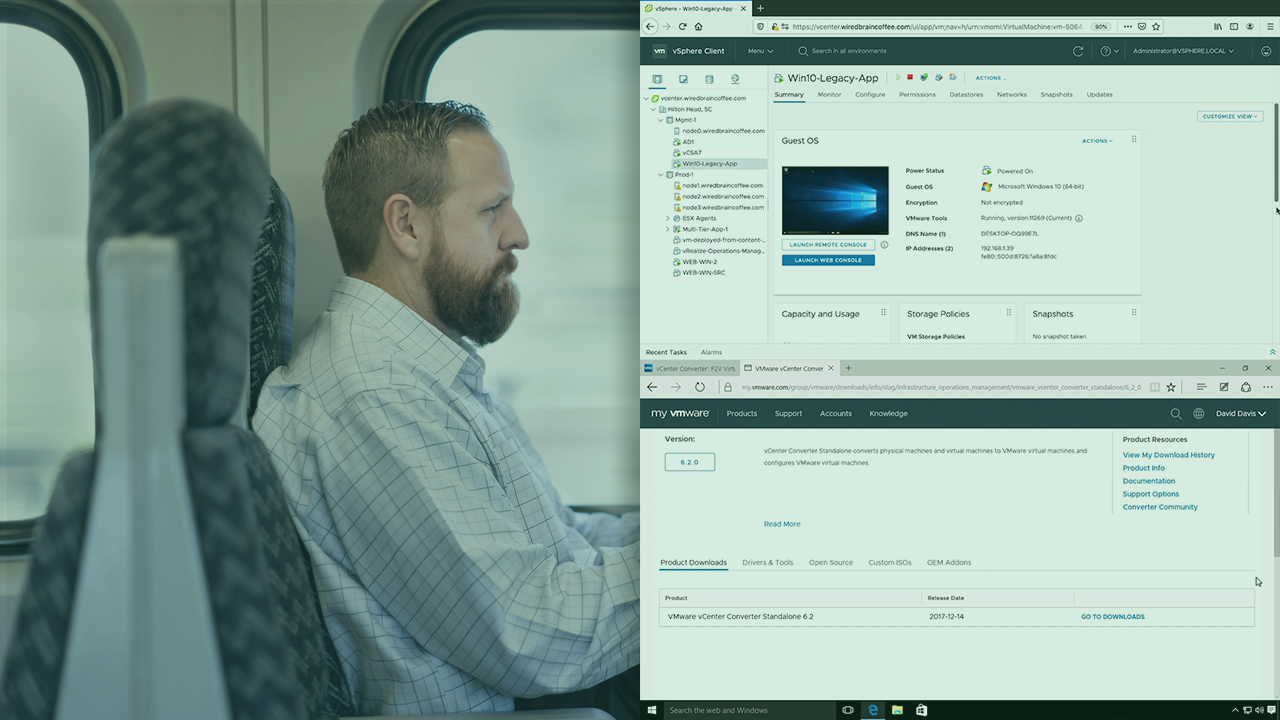Click the green Power On VM icon
Screen dimensions: 1280x720
[x=898, y=77]
